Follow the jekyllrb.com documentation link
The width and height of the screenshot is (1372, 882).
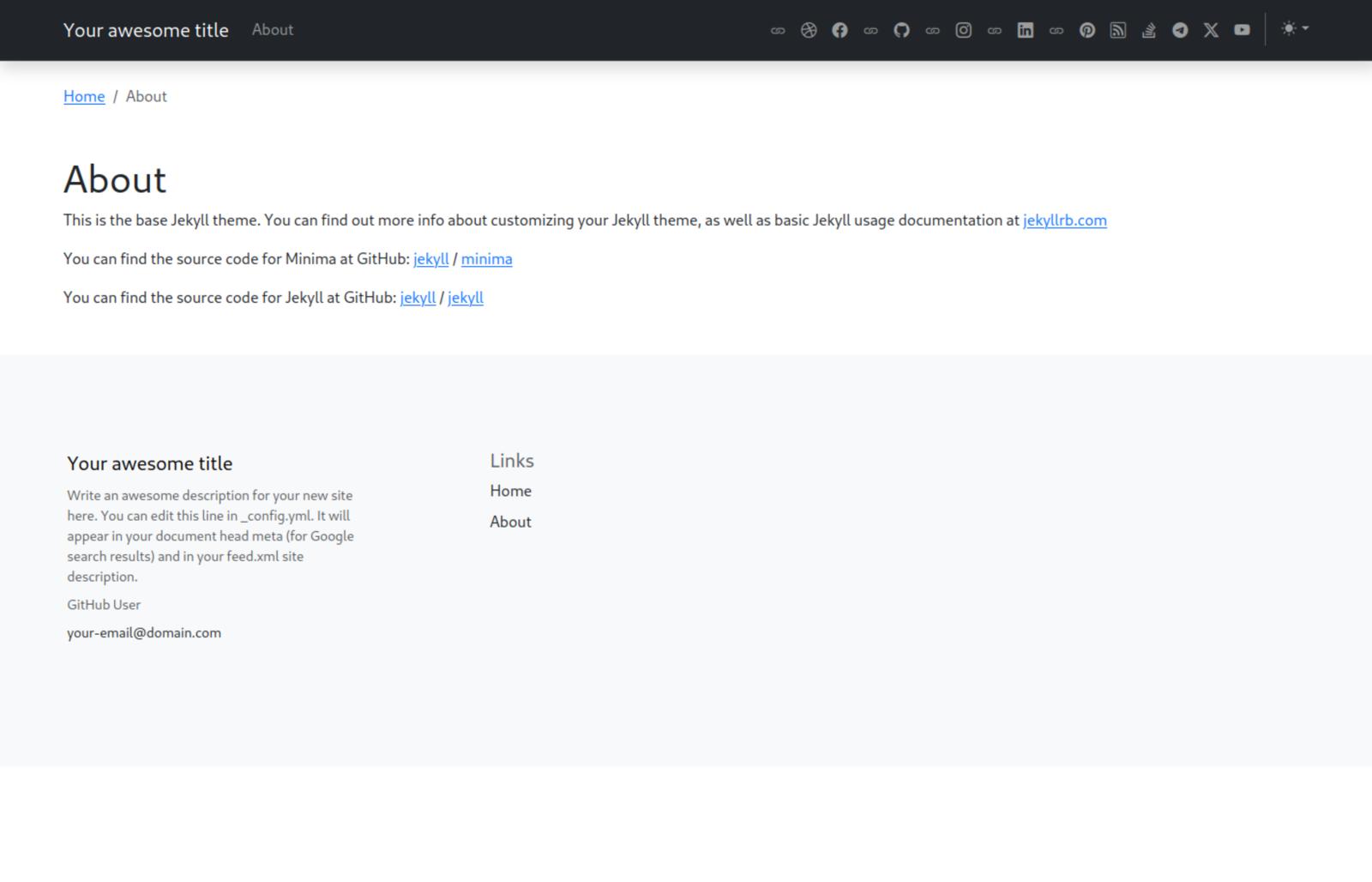pos(1064,220)
